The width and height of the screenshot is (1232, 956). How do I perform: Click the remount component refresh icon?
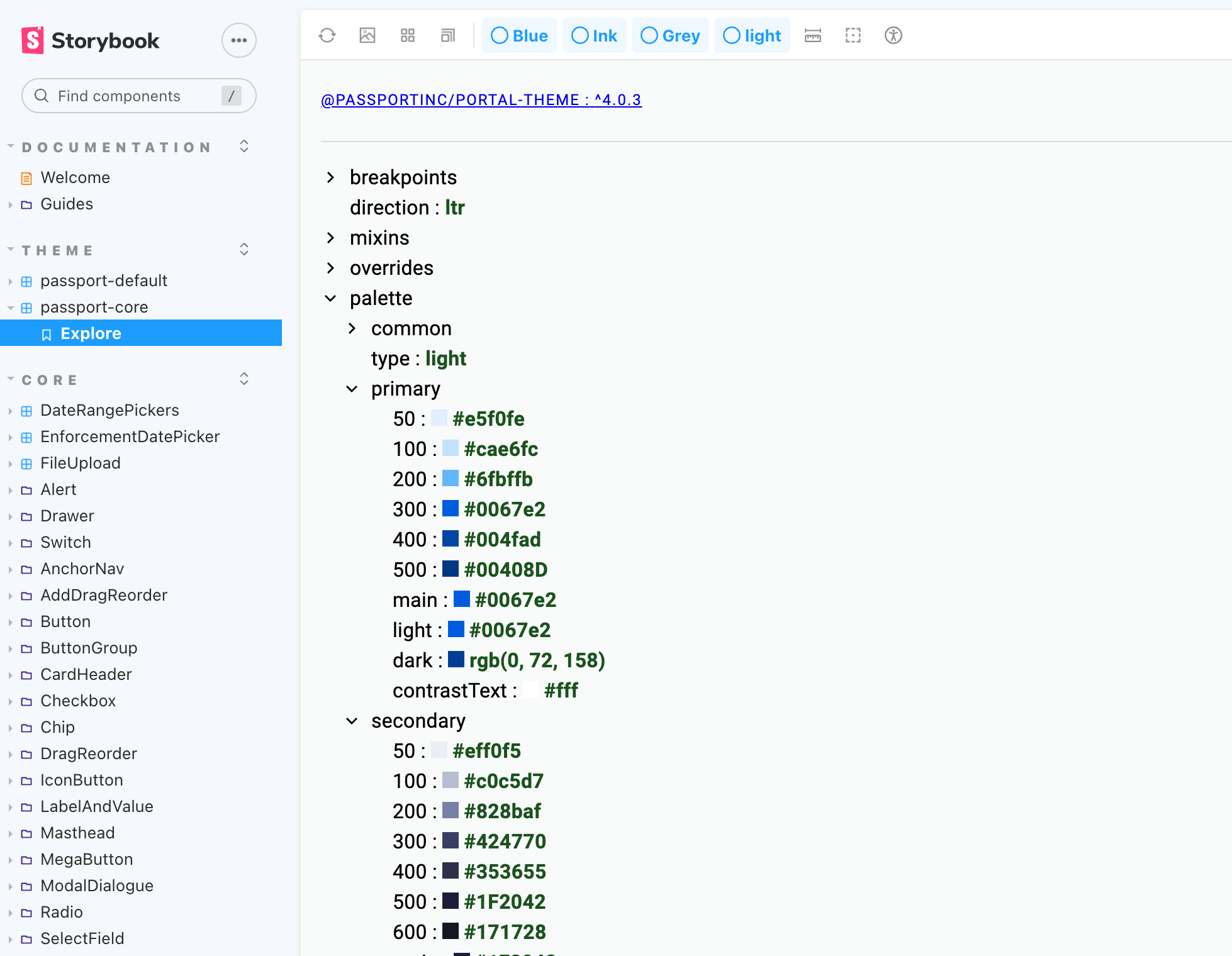[x=327, y=35]
